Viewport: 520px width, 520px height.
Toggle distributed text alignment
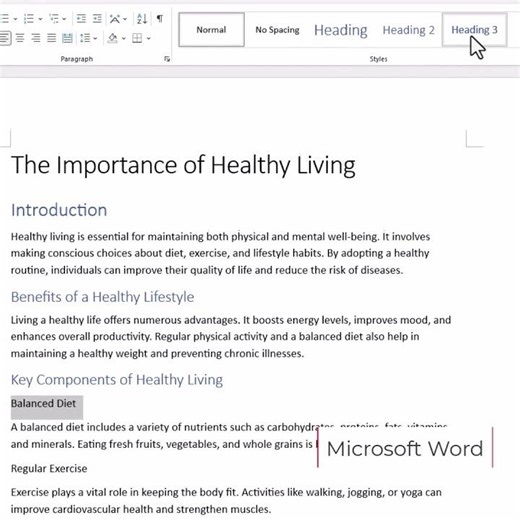(x=67, y=38)
